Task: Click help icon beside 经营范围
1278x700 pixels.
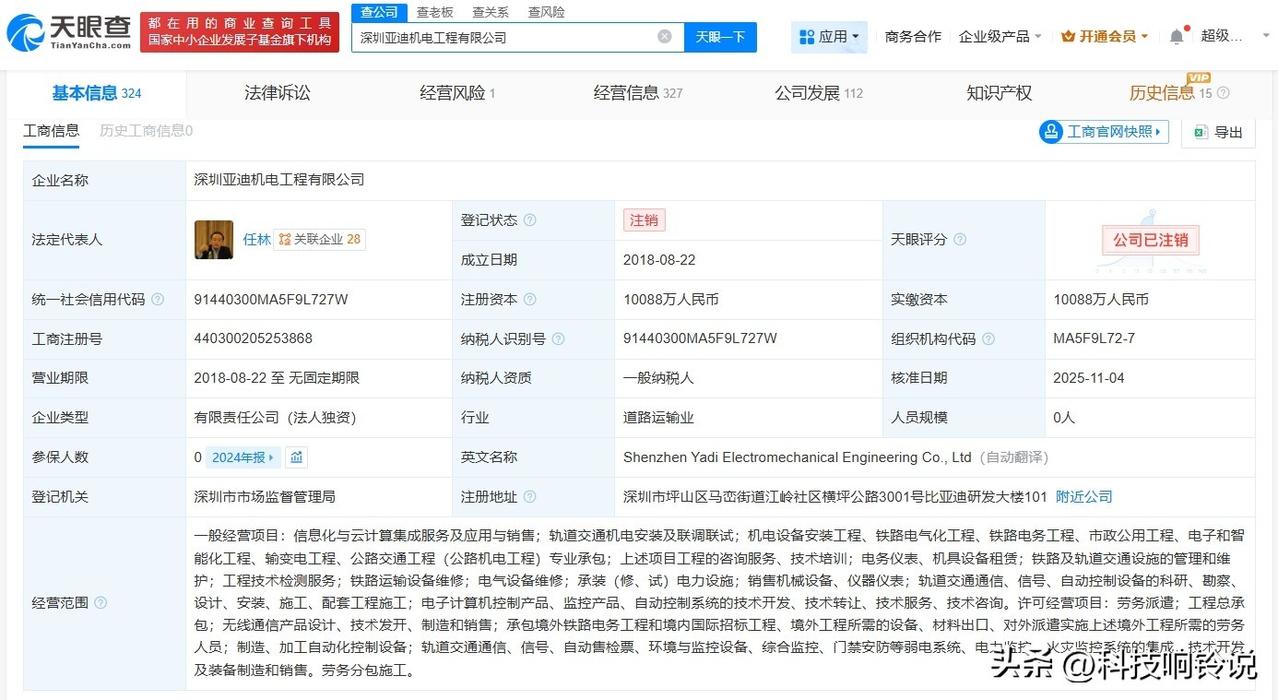Action: [100, 603]
